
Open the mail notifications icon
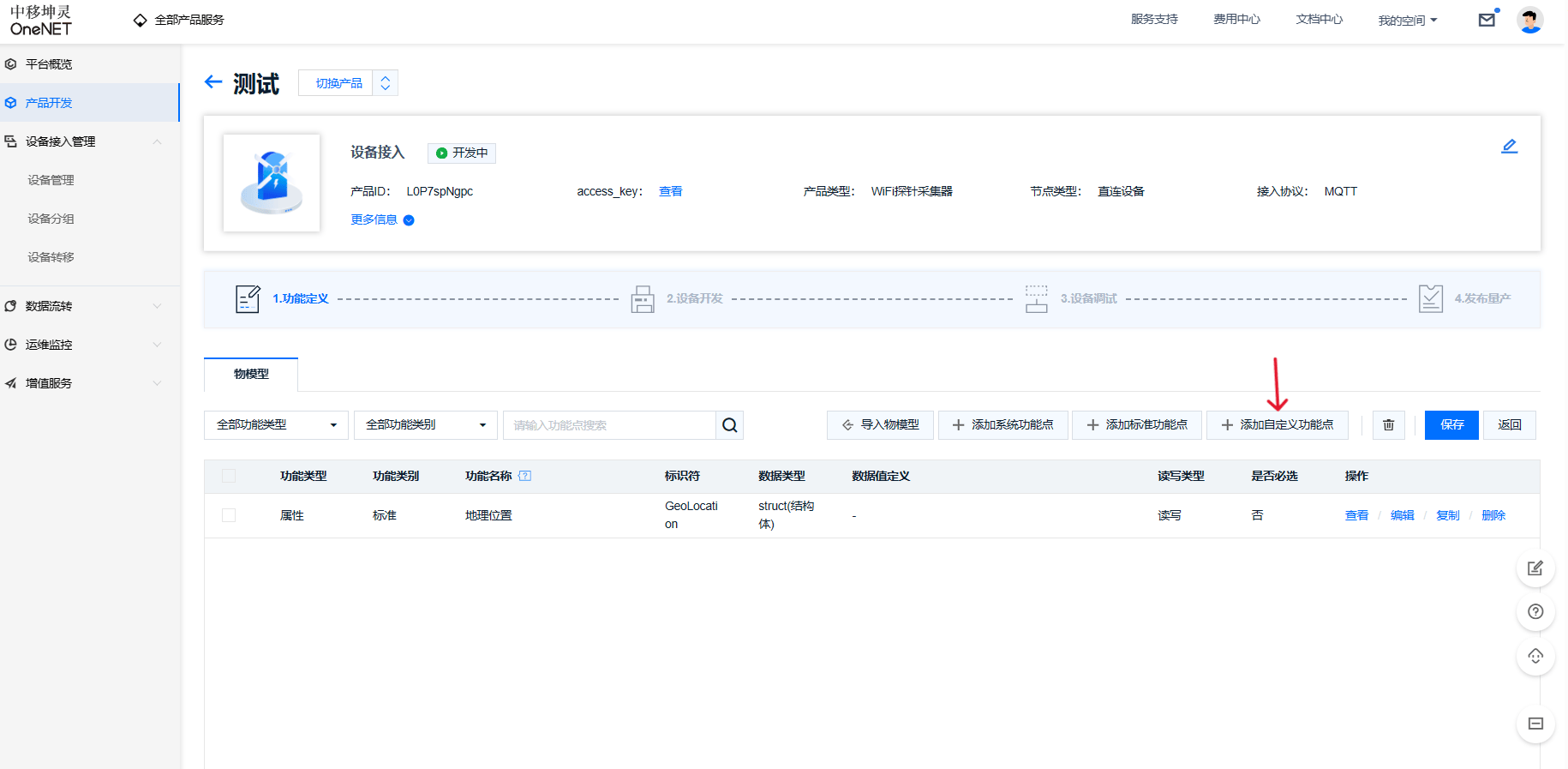point(1487,20)
